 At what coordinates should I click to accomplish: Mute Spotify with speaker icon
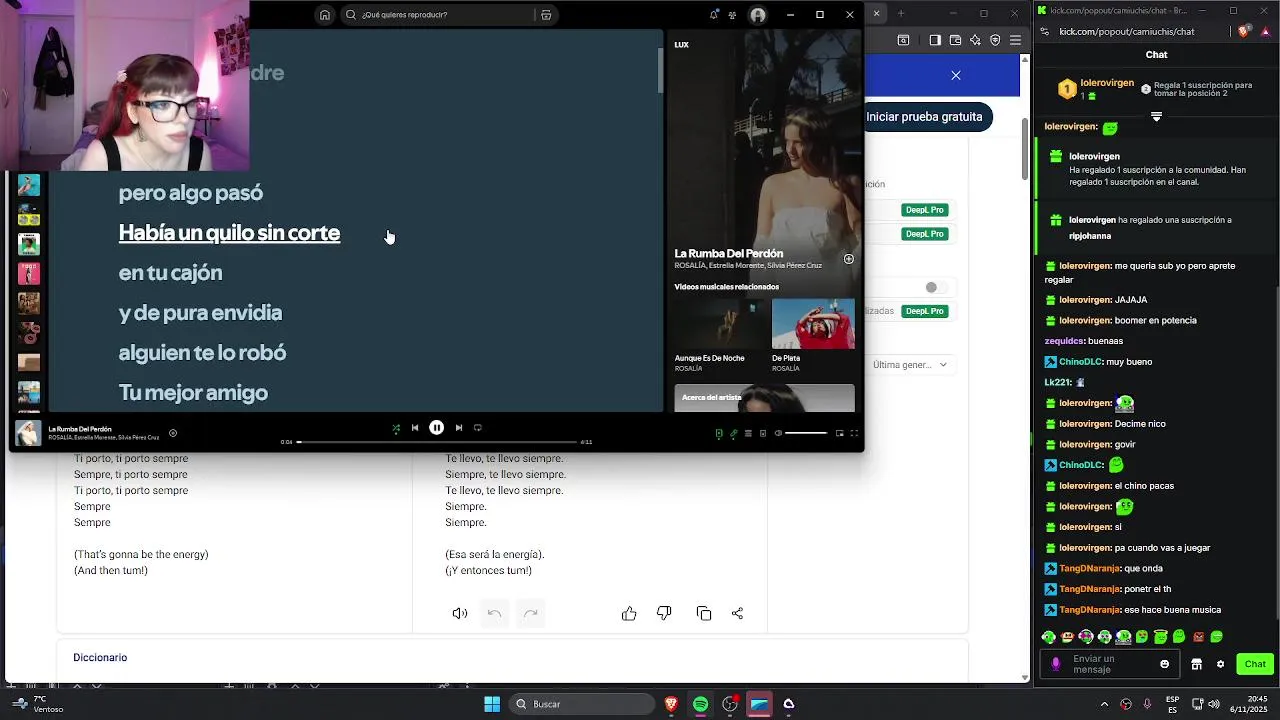tap(778, 433)
